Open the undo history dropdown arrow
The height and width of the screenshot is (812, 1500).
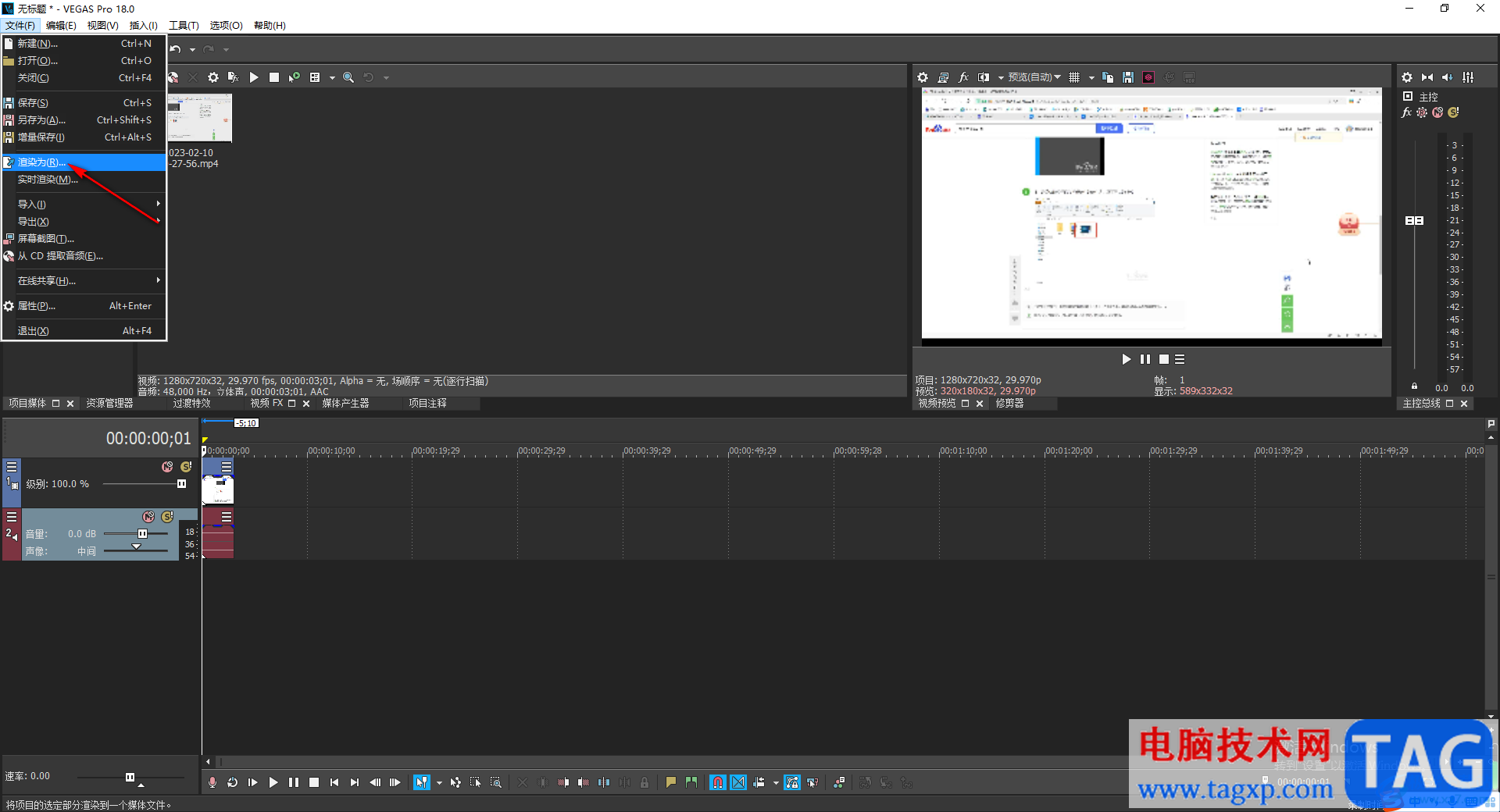point(192,50)
